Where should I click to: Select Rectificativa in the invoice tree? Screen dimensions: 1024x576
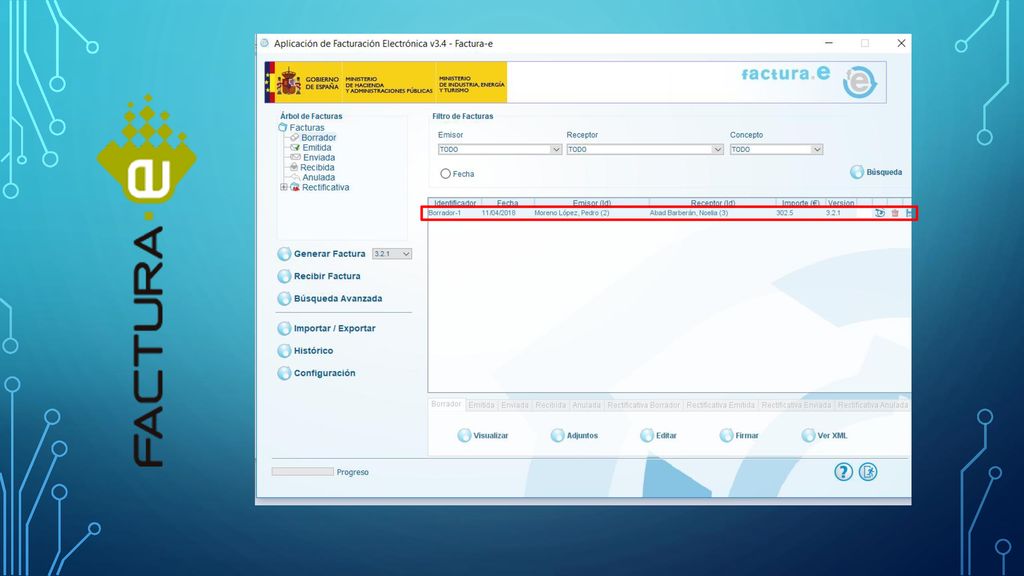tap(325, 187)
